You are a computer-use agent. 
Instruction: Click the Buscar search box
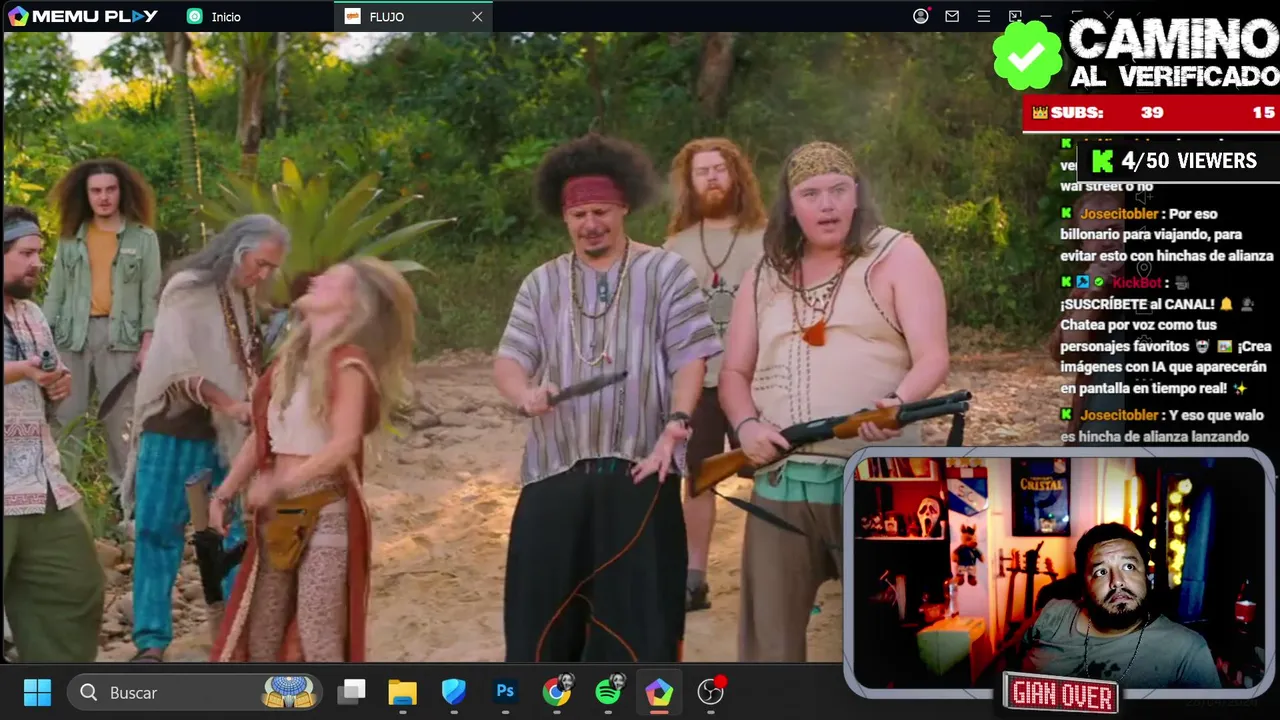(x=194, y=692)
